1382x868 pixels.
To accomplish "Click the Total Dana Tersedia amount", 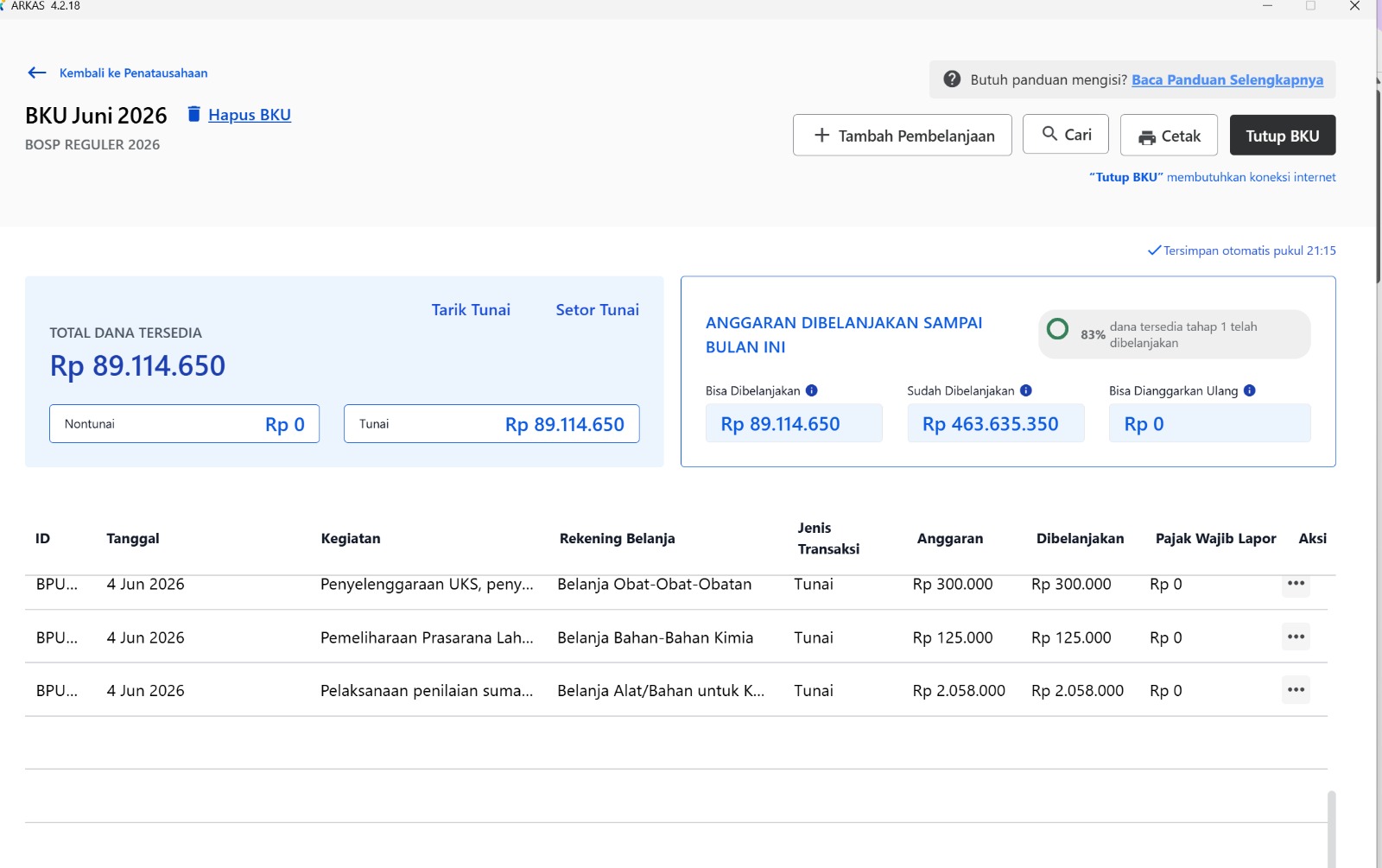I will (137, 365).
